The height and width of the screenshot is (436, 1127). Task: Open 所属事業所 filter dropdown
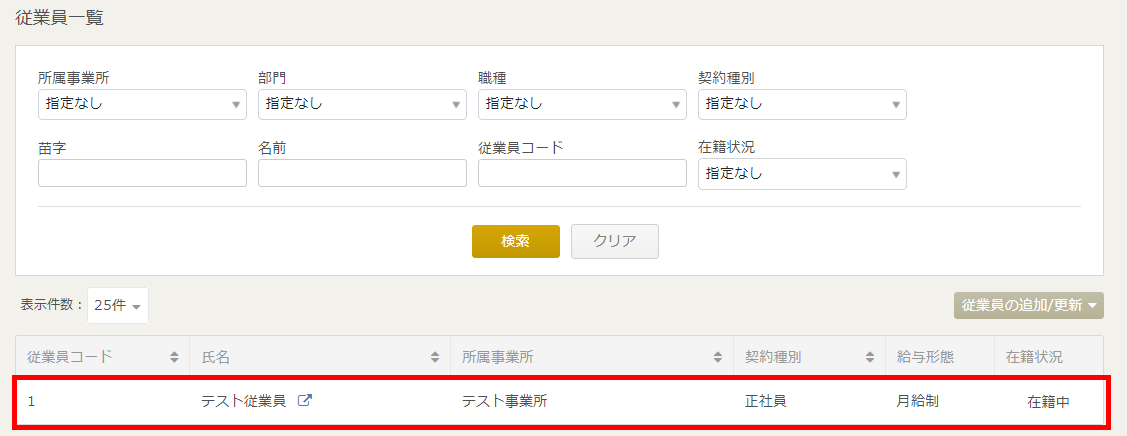pos(142,104)
